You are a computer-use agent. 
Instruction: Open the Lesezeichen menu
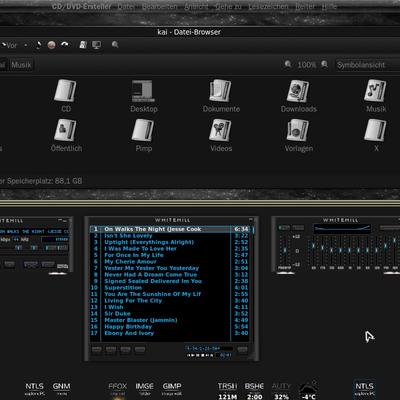click(268, 6)
